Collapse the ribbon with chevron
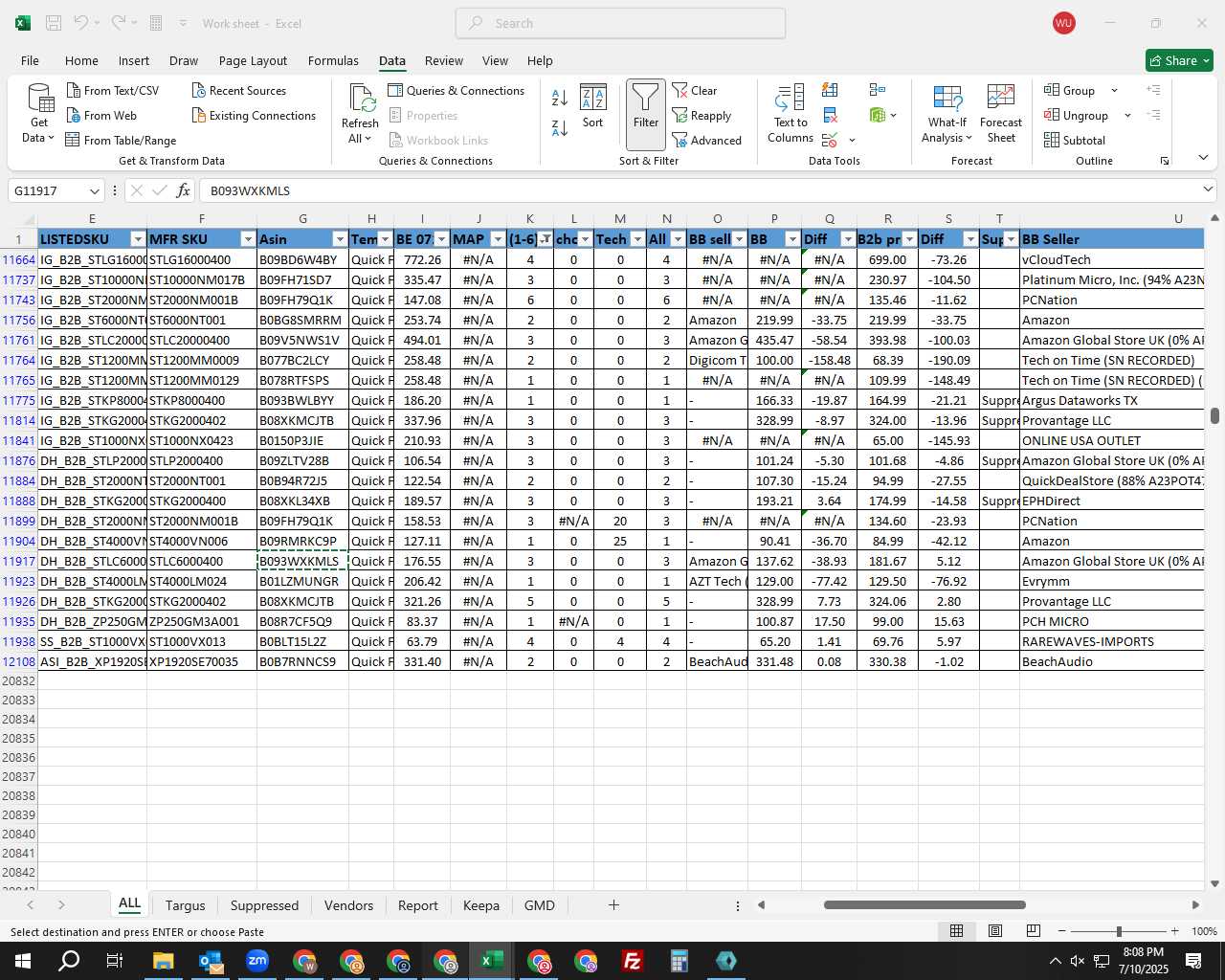The width and height of the screenshot is (1225, 980). tap(1203, 158)
